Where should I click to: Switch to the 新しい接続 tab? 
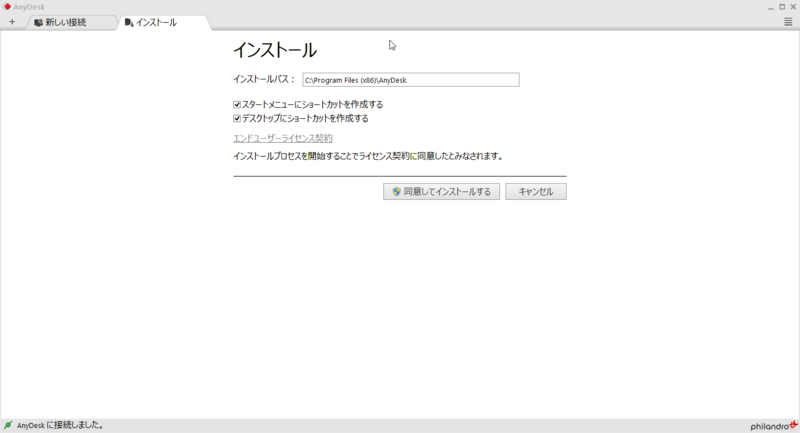click(x=71, y=22)
